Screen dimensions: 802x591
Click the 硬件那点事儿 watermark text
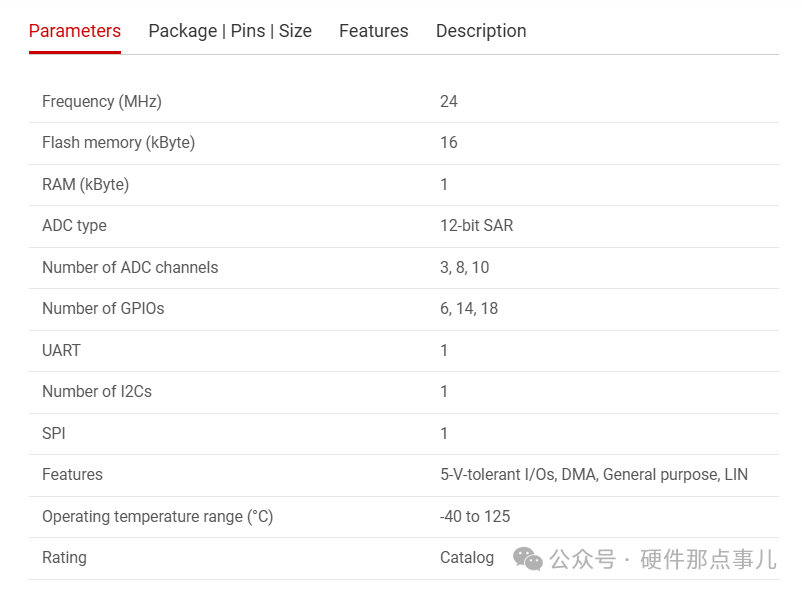pyautogui.click(x=708, y=559)
